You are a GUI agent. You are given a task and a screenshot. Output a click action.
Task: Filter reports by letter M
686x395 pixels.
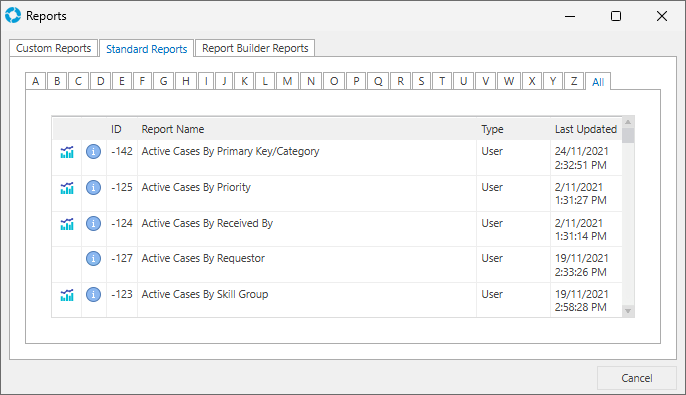point(287,81)
